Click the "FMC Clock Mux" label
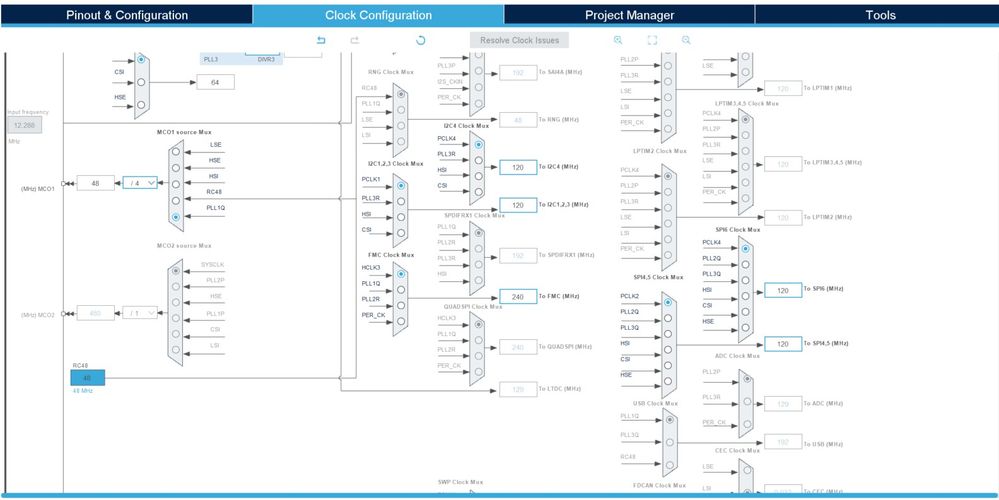Viewport: 999px width, 500px height. click(391, 255)
